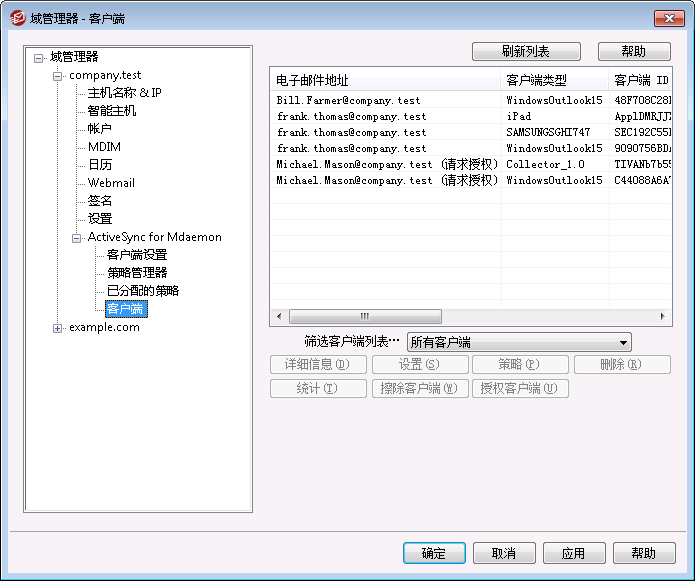695x581 pixels.
Task: Select Michael.Mason row with WindowsOutlook15 client
Action: click(x=471, y=180)
